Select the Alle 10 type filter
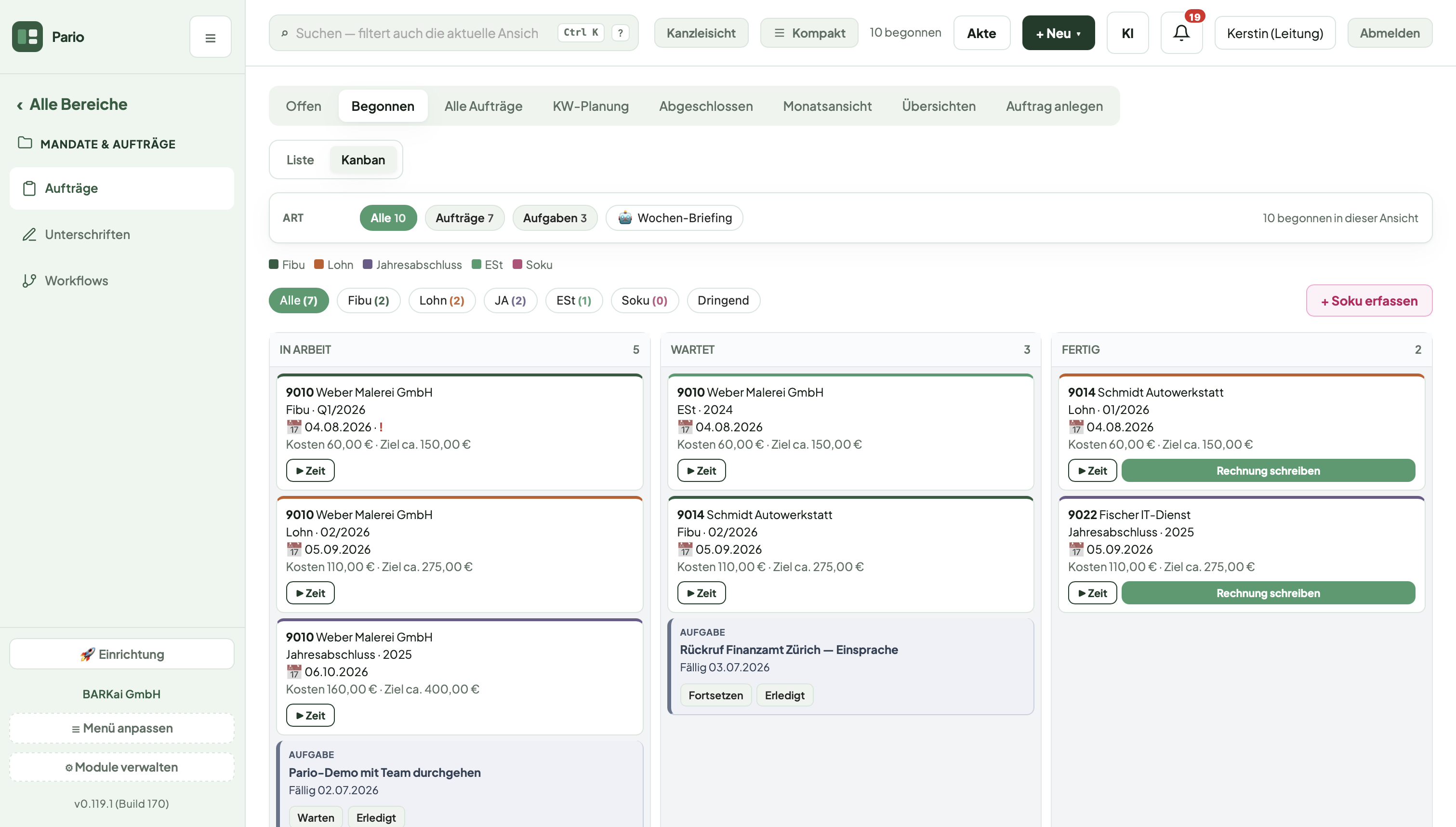This screenshot has height=827, width=1456. click(x=388, y=217)
